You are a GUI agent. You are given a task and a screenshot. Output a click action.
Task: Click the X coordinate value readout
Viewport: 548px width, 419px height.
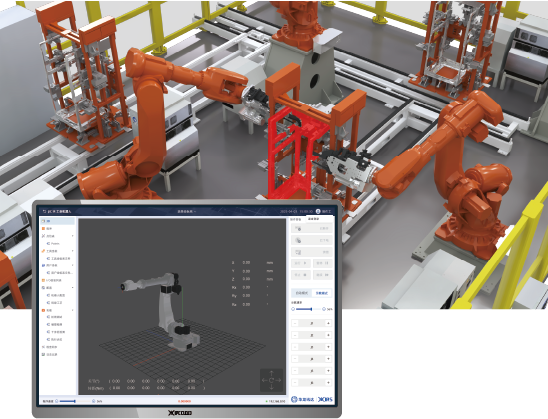coord(246,262)
